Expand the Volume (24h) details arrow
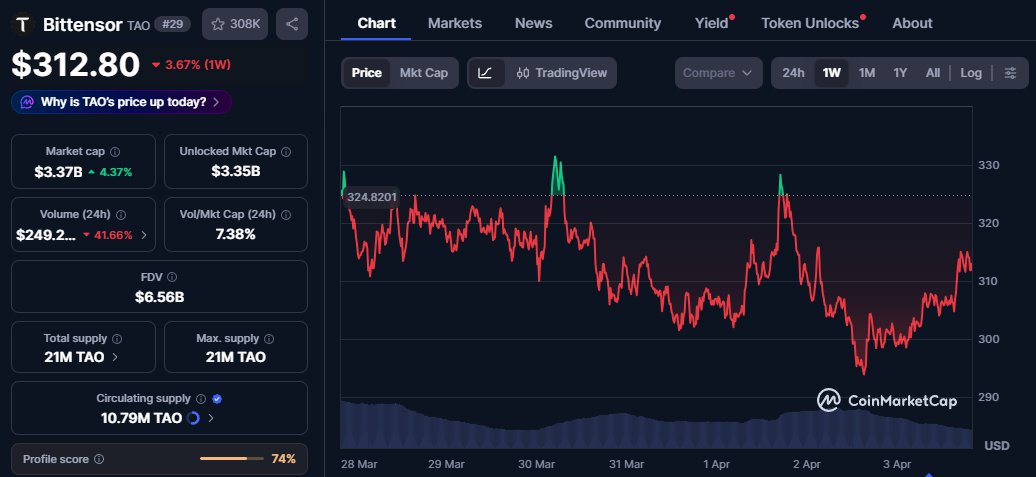 (143, 235)
